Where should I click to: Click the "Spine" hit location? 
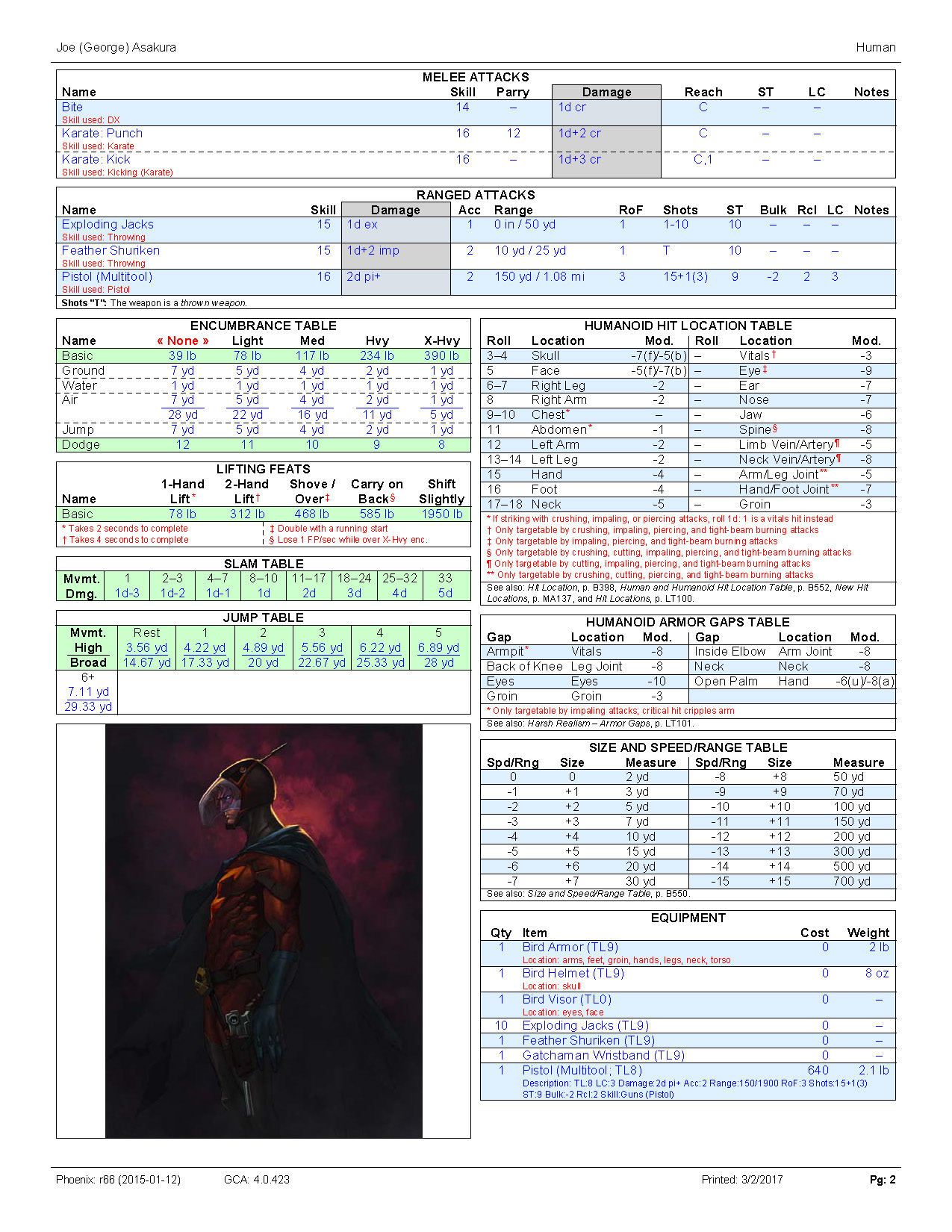pyautogui.click(x=754, y=430)
